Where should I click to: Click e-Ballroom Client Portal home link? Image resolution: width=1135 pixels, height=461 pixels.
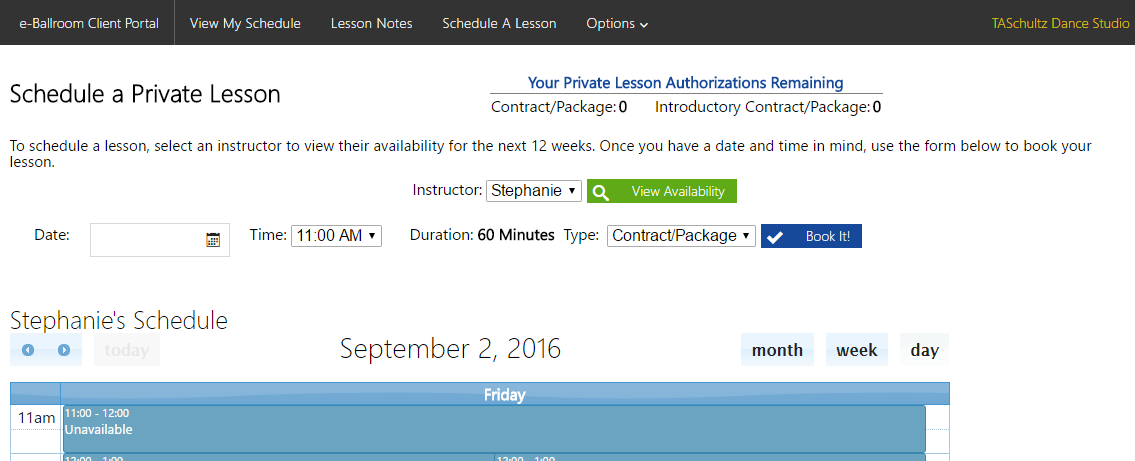click(87, 23)
